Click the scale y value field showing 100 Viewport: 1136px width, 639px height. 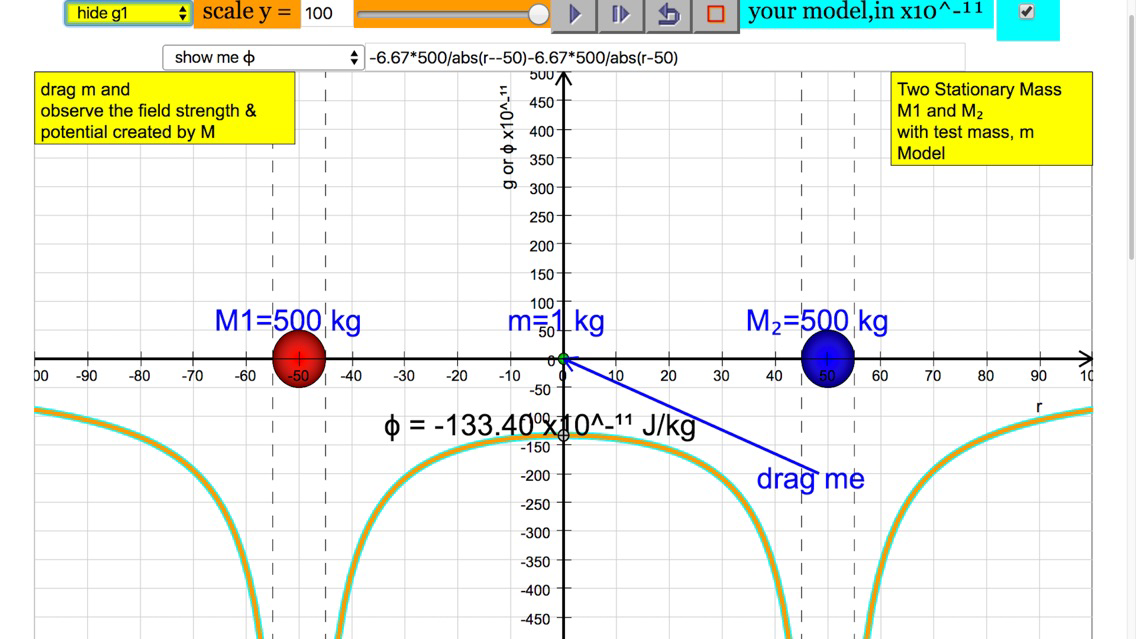(x=326, y=14)
